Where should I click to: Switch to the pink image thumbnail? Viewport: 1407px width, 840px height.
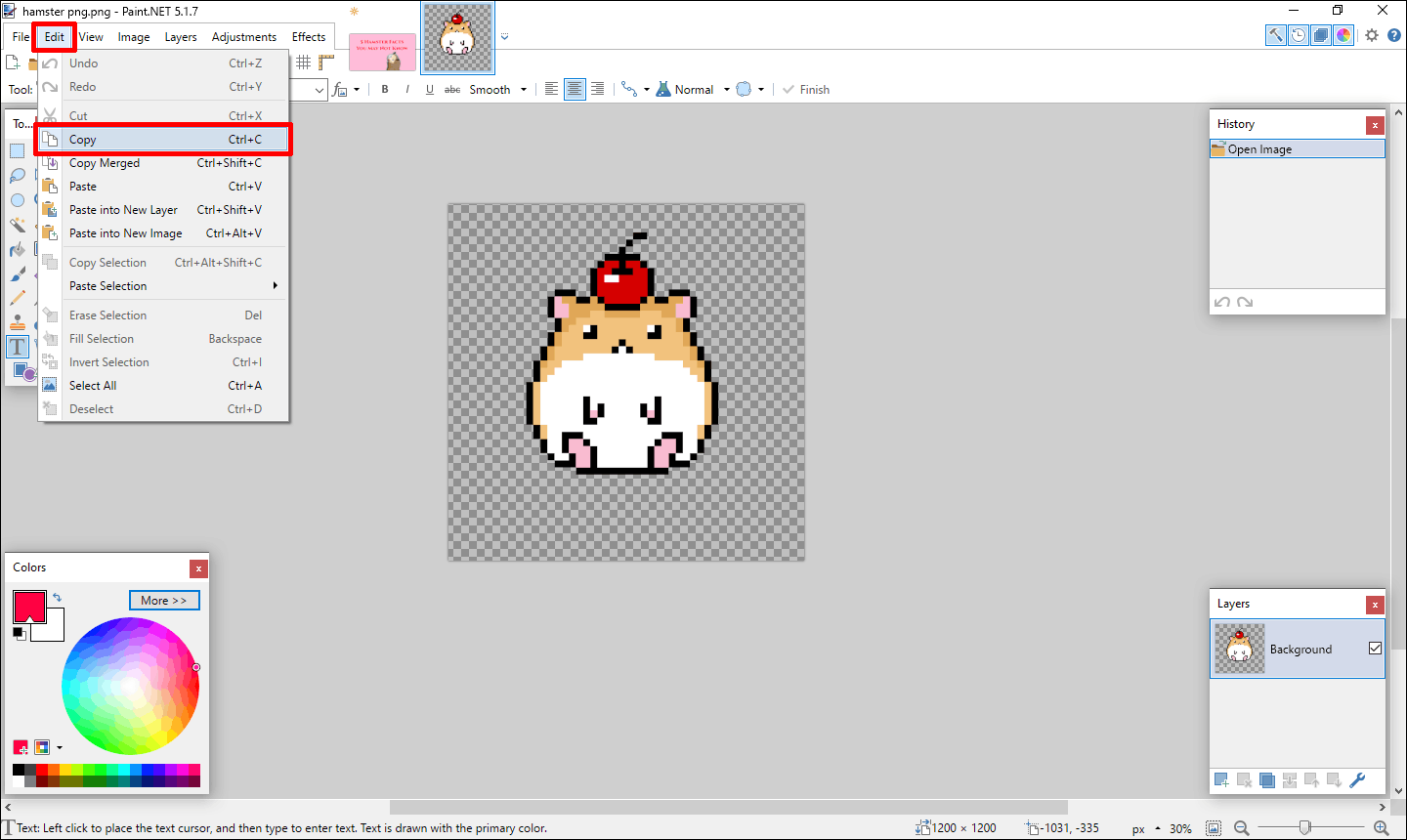[382, 53]
